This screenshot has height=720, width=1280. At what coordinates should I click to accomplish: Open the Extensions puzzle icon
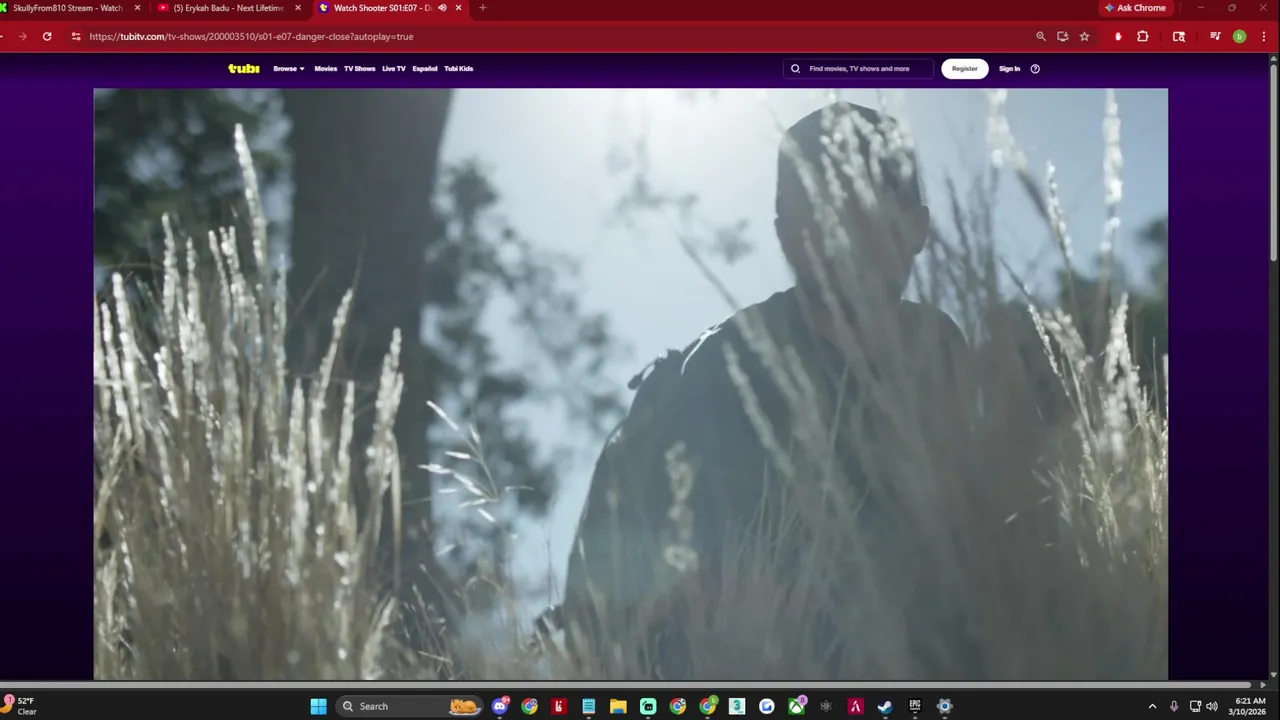pos(1143,36)
